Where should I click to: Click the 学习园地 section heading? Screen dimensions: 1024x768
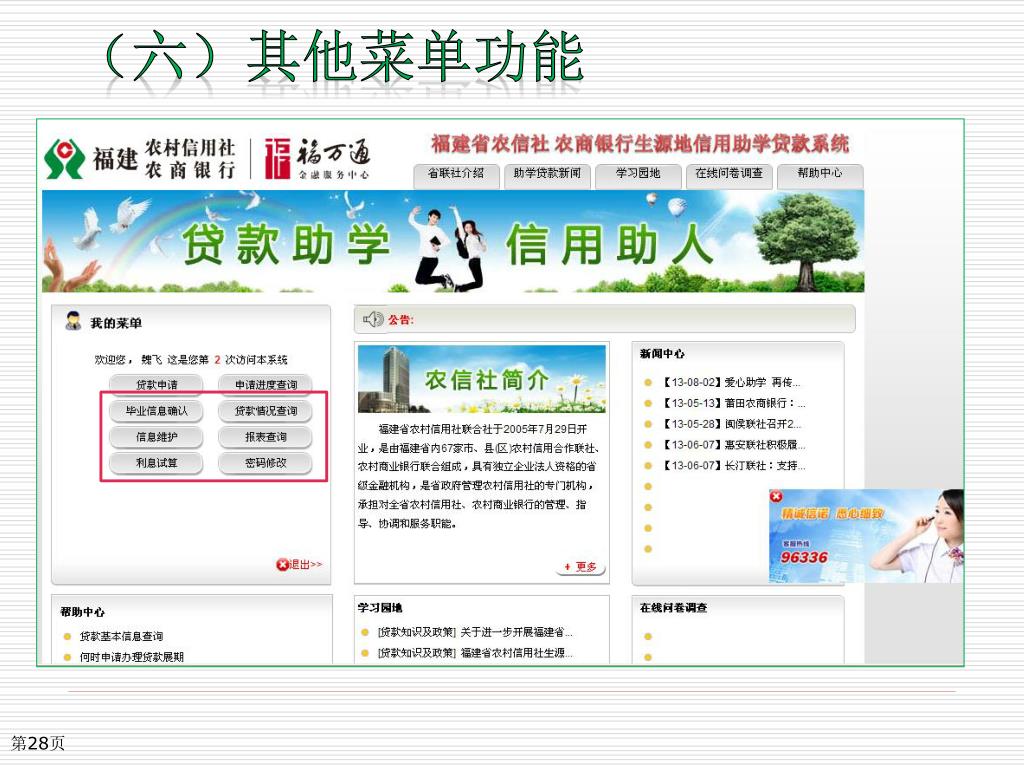380,608
